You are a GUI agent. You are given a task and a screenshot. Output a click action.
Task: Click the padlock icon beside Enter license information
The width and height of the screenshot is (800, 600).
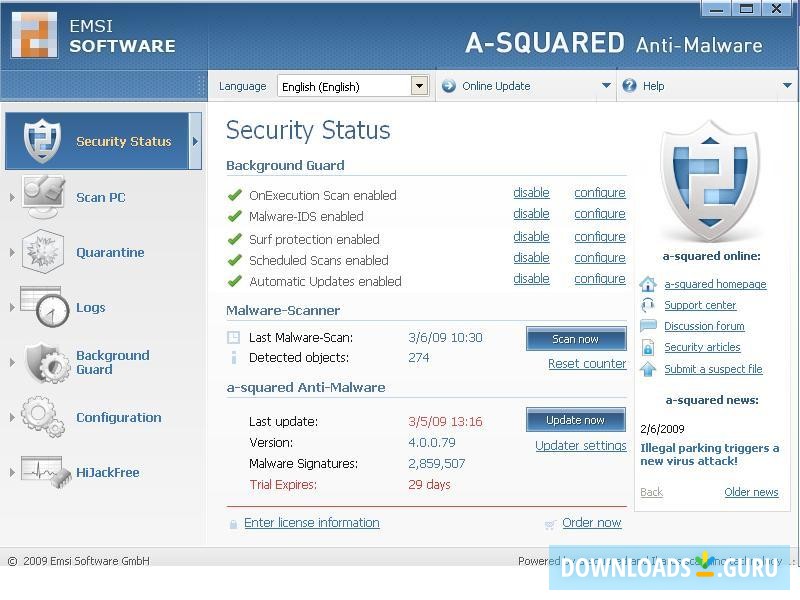pos(233,523)
